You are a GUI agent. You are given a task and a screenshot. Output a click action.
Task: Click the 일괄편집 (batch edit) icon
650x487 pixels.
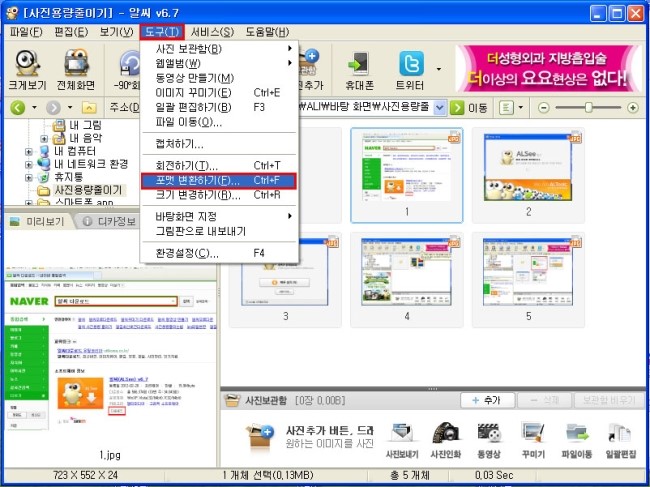(x=621, y=438)
